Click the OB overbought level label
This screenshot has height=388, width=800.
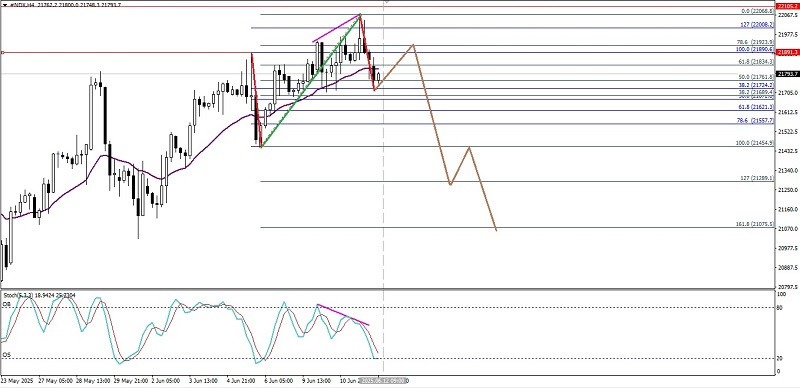6,304
